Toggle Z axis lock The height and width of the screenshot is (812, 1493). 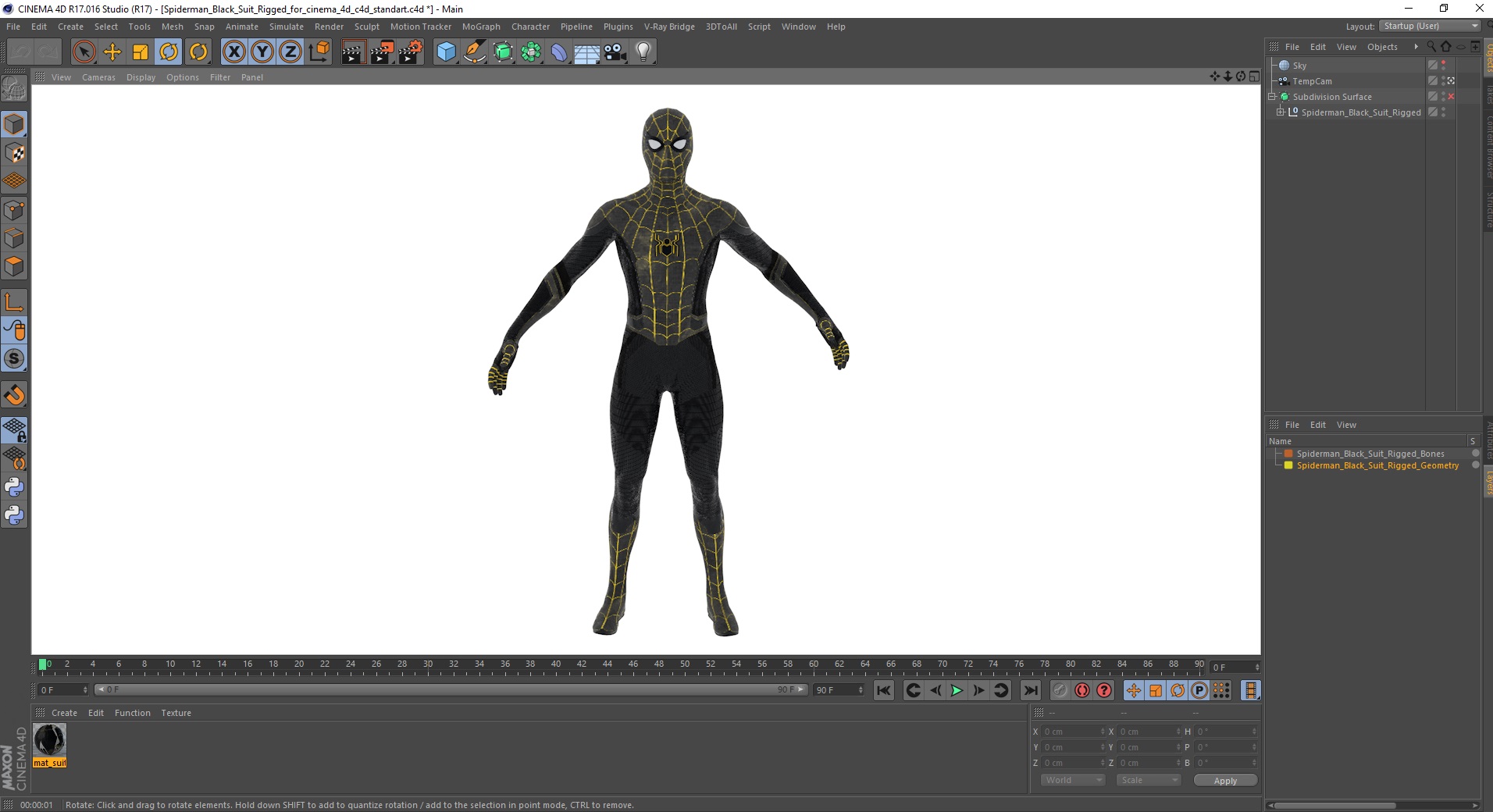click(x=290, y=52)
